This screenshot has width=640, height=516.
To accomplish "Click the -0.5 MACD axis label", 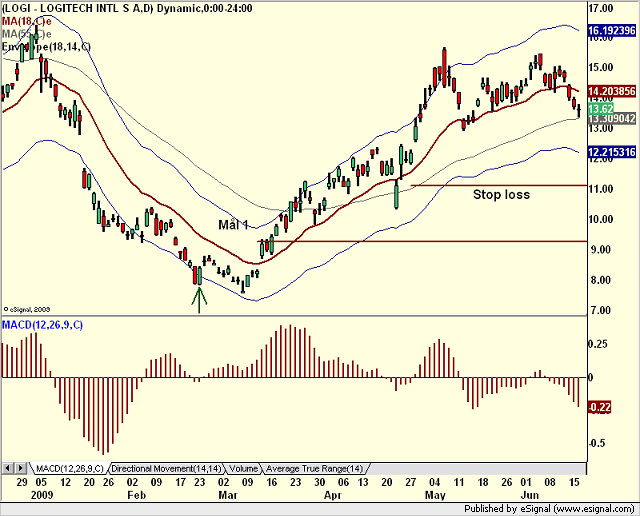I will pyautogui.click(x=598, y=443).
